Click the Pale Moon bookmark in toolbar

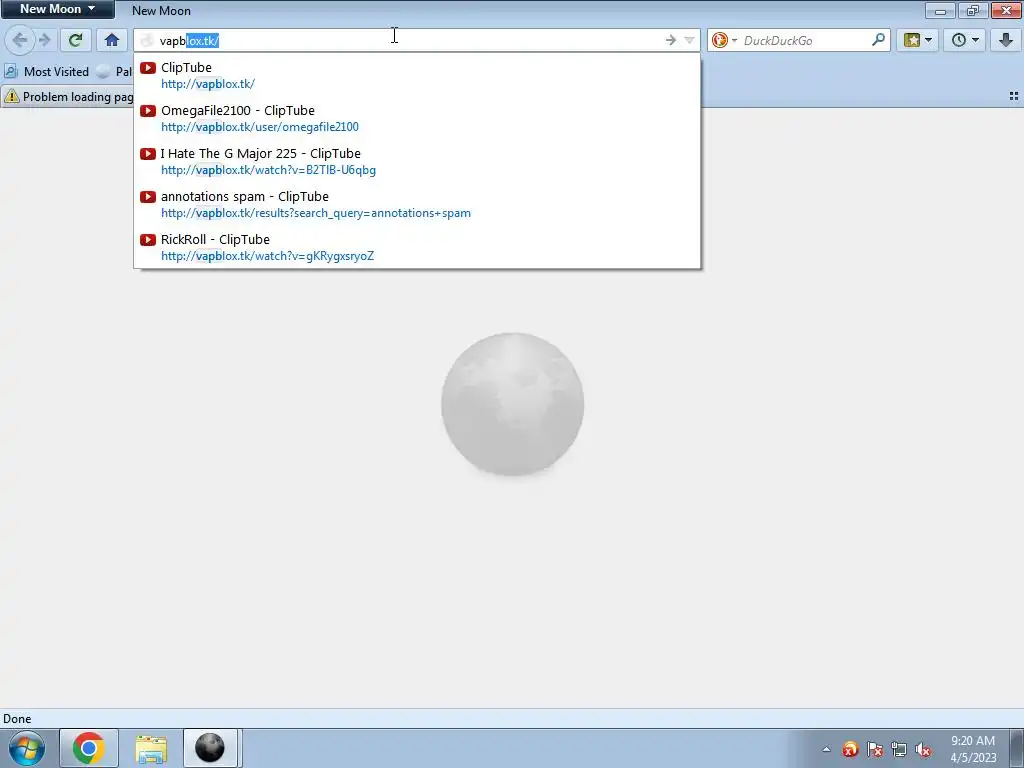coord(114,71)
